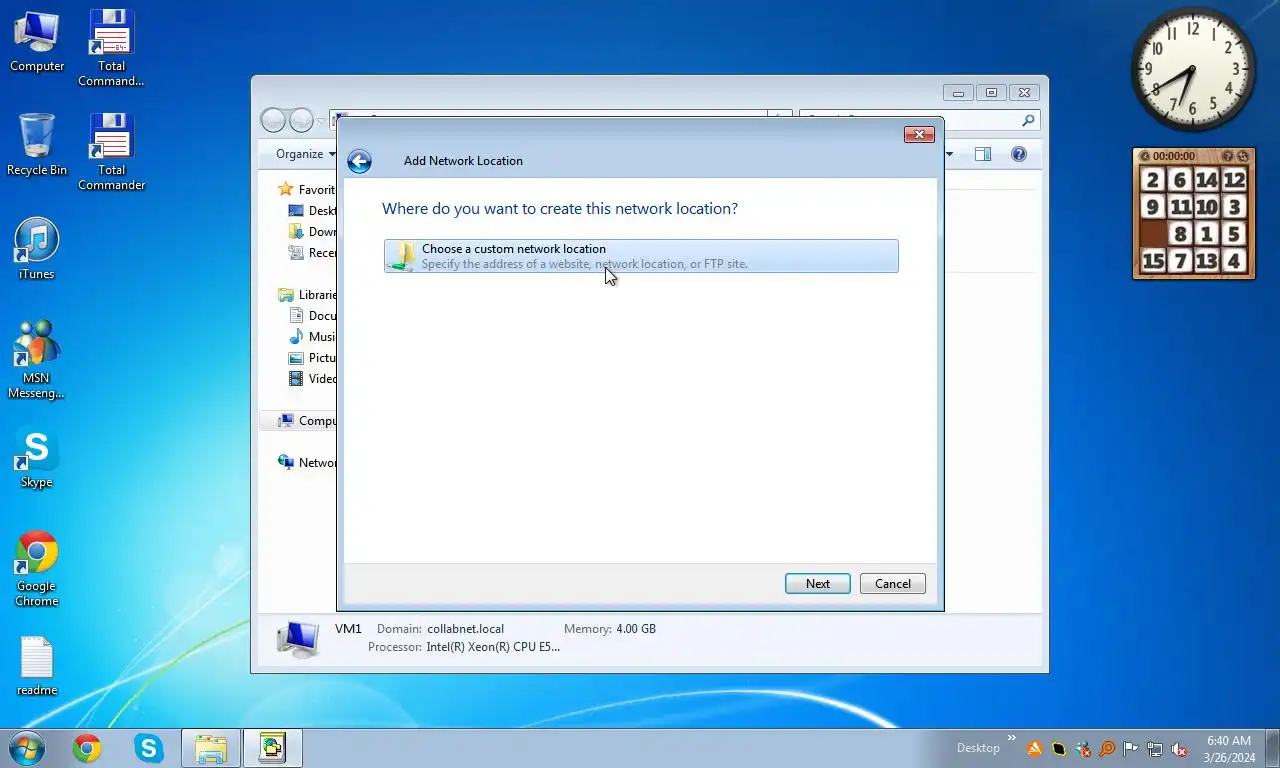Screen dimensions: 1280x768
Task: Launch Chrome from the taskbar
Action: (87, 748)
